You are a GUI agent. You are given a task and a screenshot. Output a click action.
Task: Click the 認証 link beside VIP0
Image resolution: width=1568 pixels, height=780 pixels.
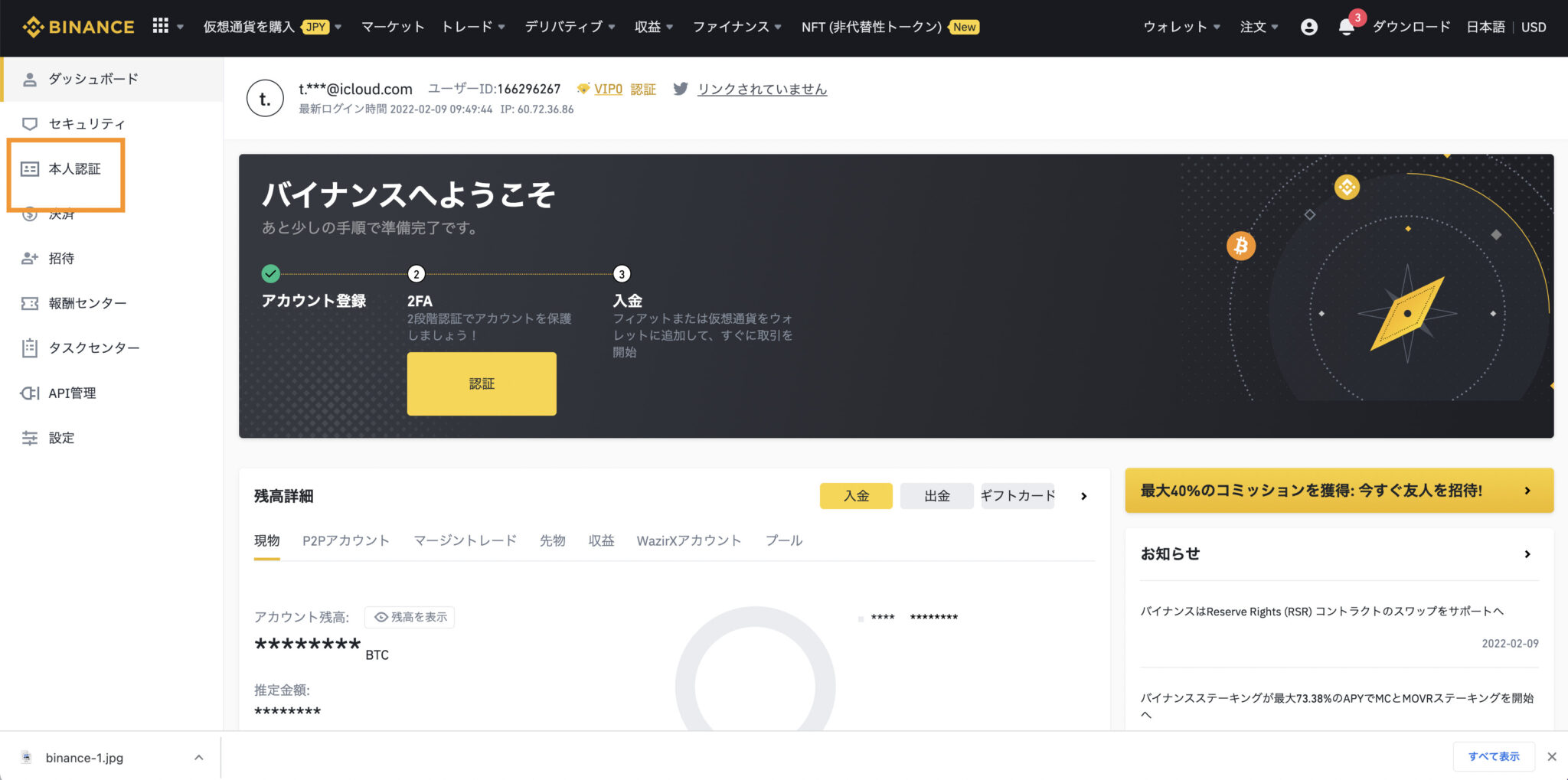pyautogui.click(x=643, y=89)
